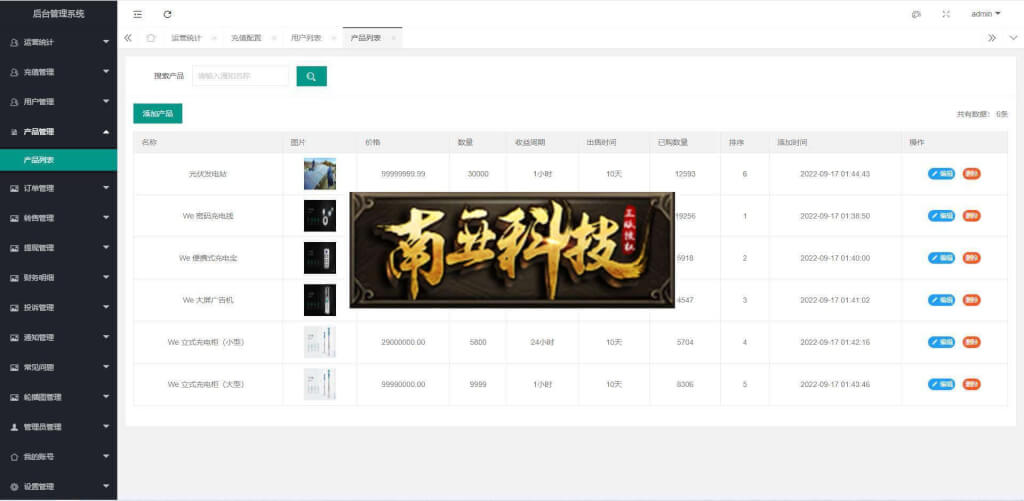This screenshot has height=501, width=1024.
Task: Open the We 立式充电柜（大型）thumbnail
Action: [320, 384]
